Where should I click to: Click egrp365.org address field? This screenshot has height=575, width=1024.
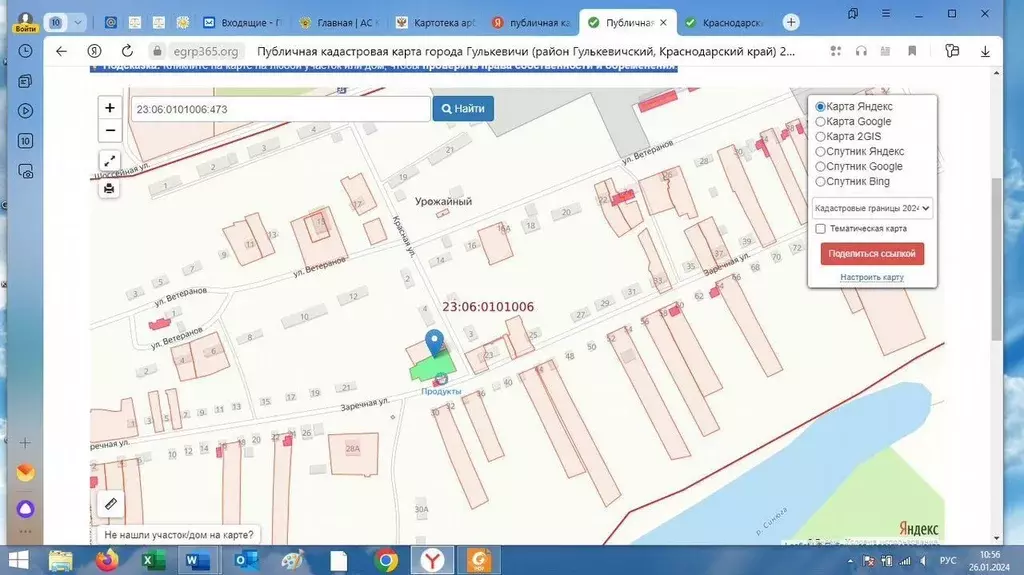[205, 51]
